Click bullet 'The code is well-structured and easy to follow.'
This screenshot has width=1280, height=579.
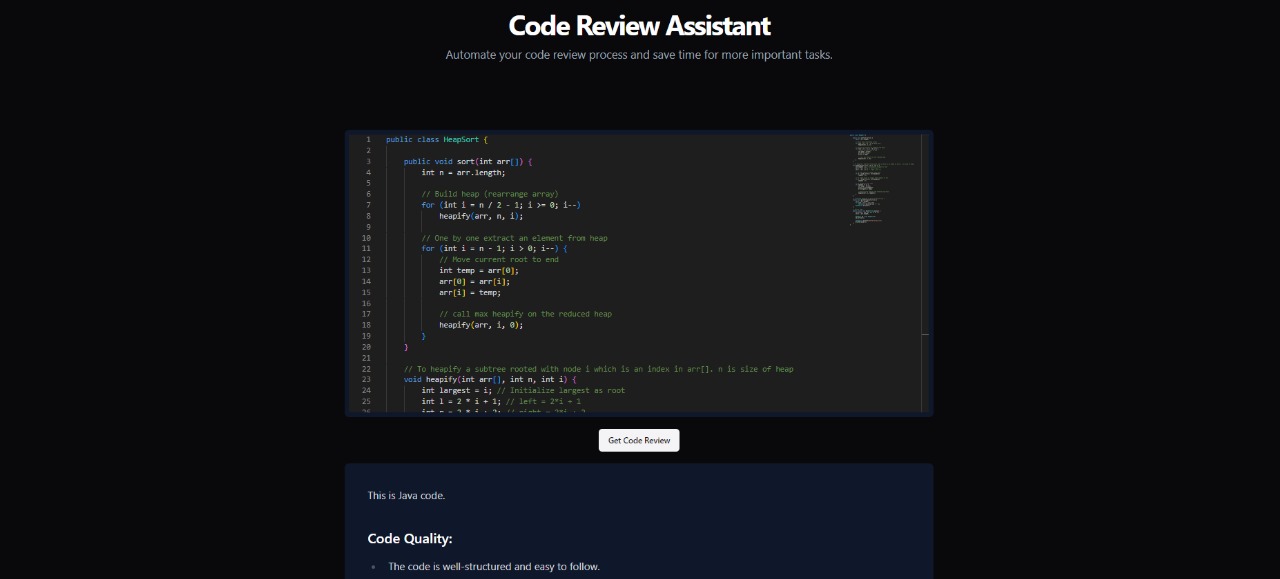click(x=494, y=567)
